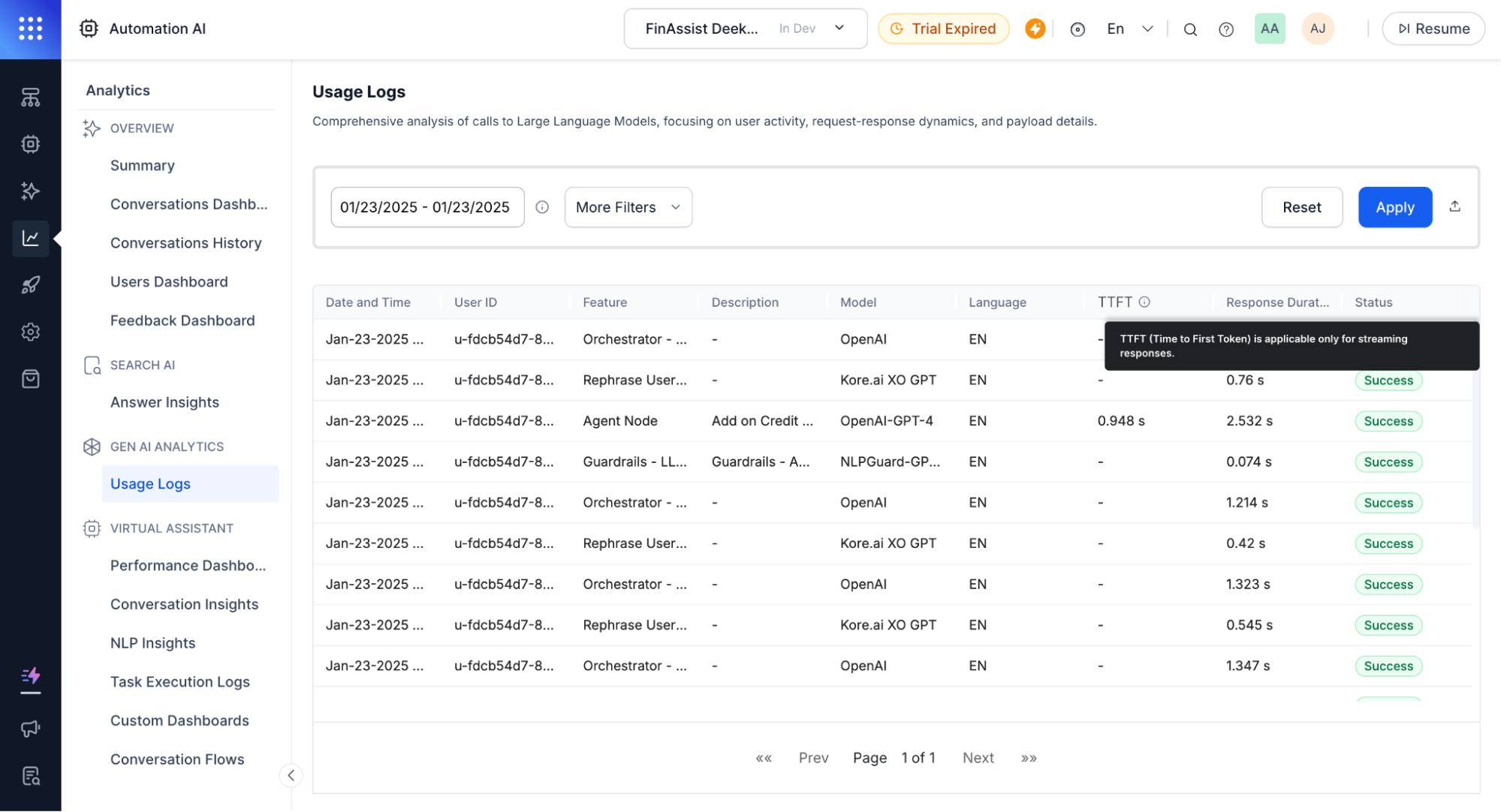The height and width of the screenshot is (812, 1501).
Task: Click the blue Apply button
Action: click(1394, 207)
